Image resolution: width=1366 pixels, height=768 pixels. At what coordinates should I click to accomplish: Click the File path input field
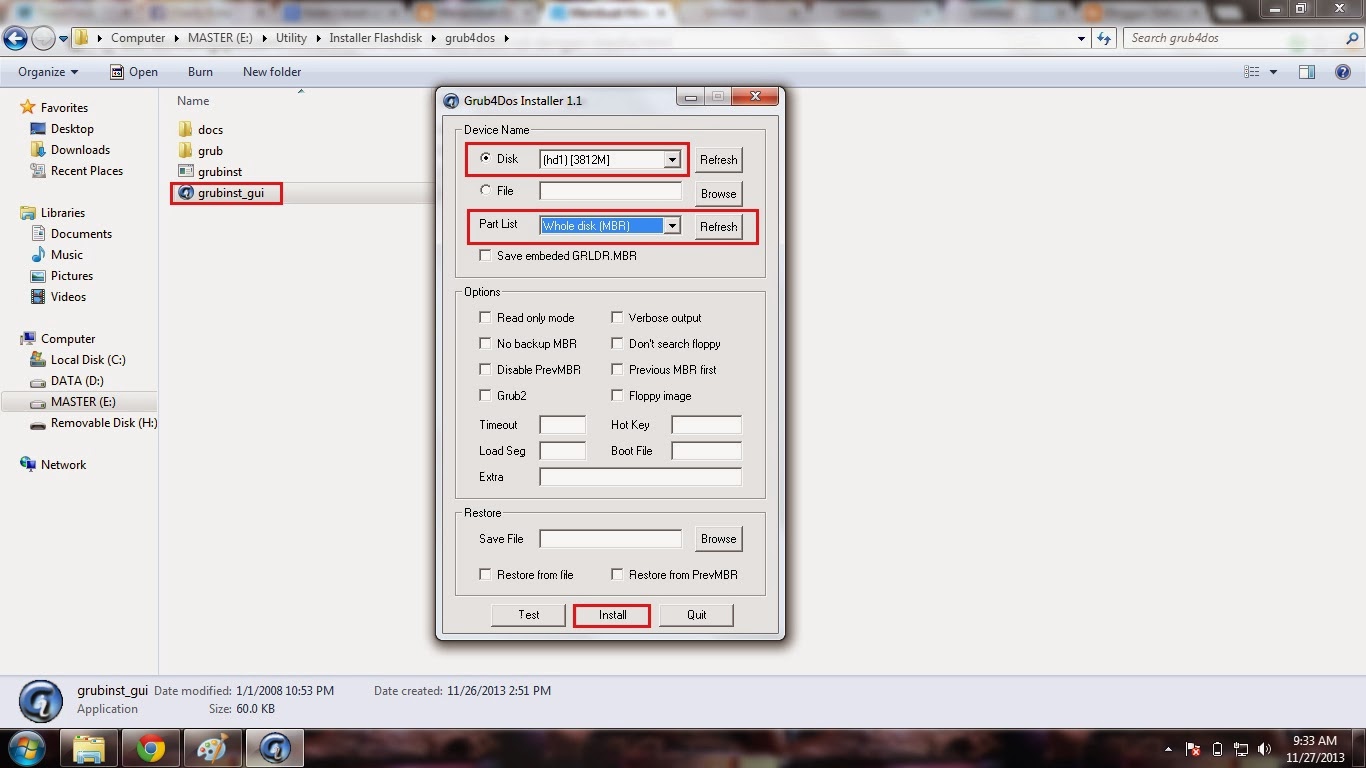click(610, 191)
